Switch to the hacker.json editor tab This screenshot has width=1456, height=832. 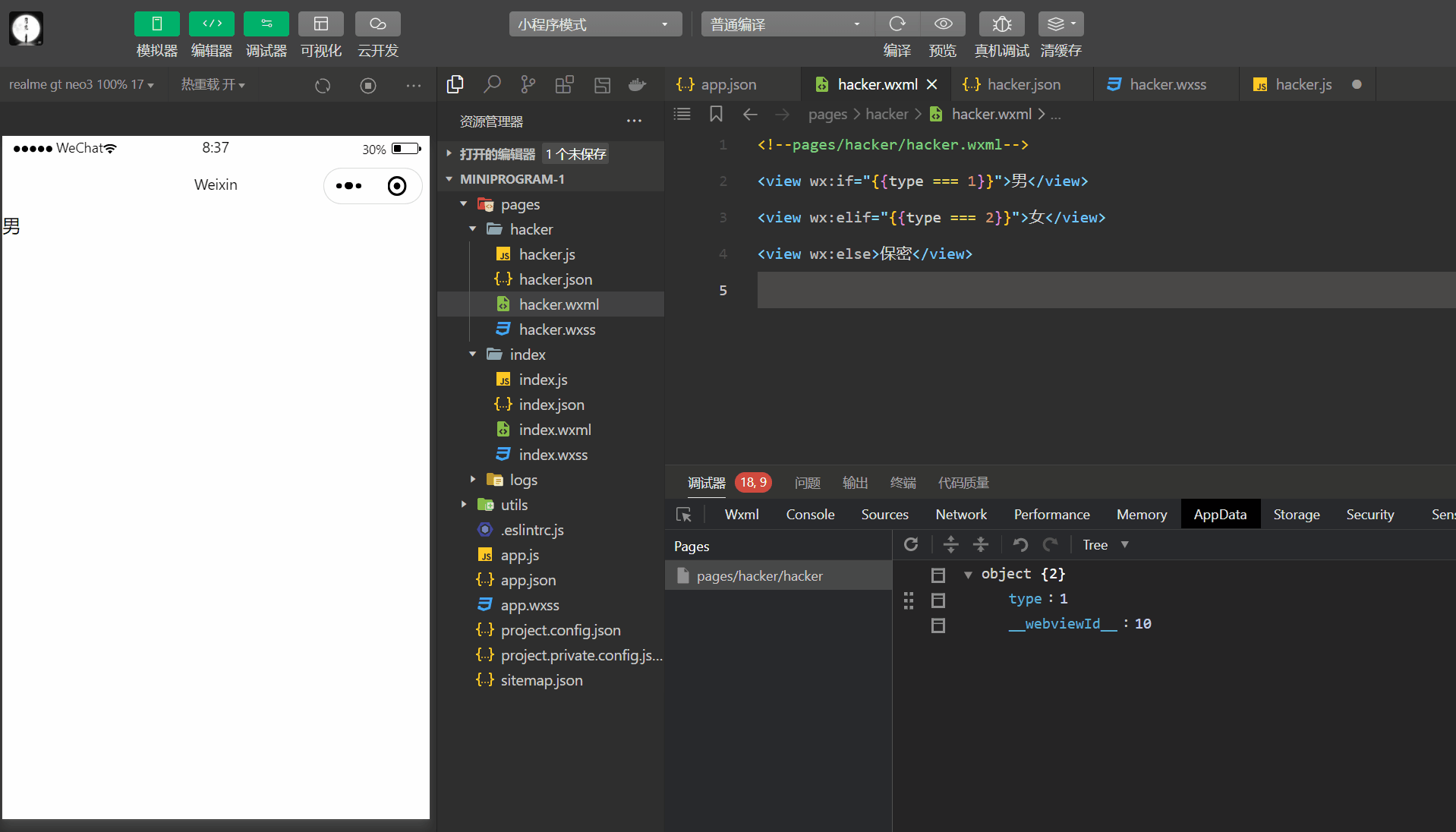click(x=1023, y=84)
